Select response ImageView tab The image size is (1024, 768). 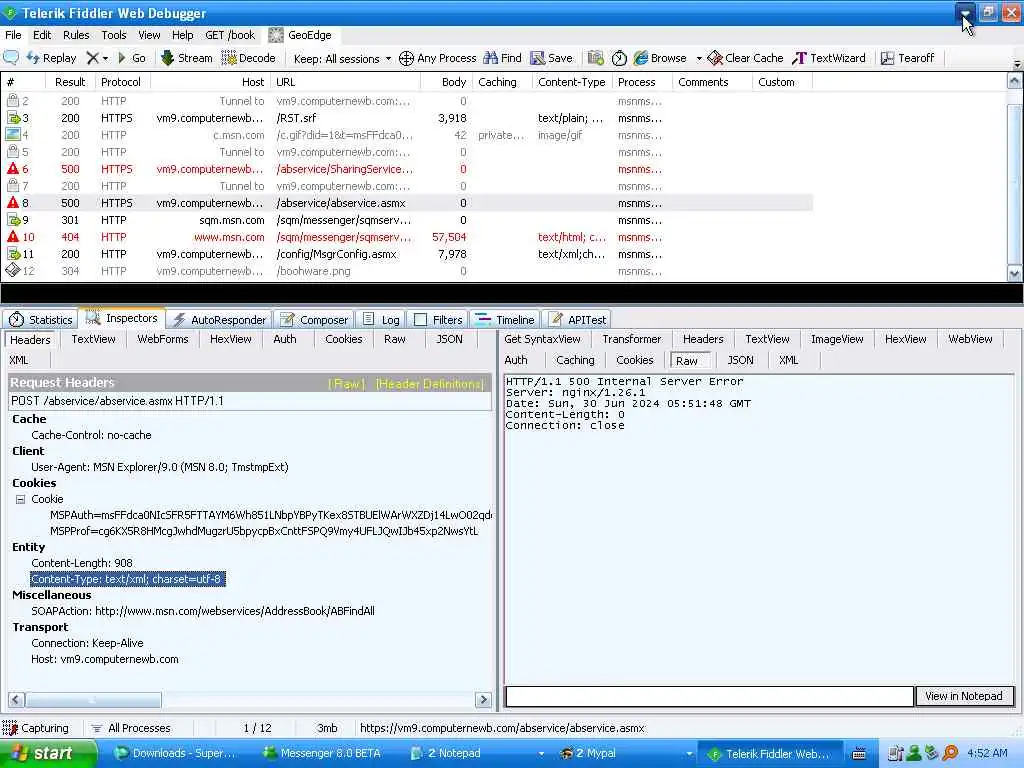pyautogui.click(x=837, y=340)
